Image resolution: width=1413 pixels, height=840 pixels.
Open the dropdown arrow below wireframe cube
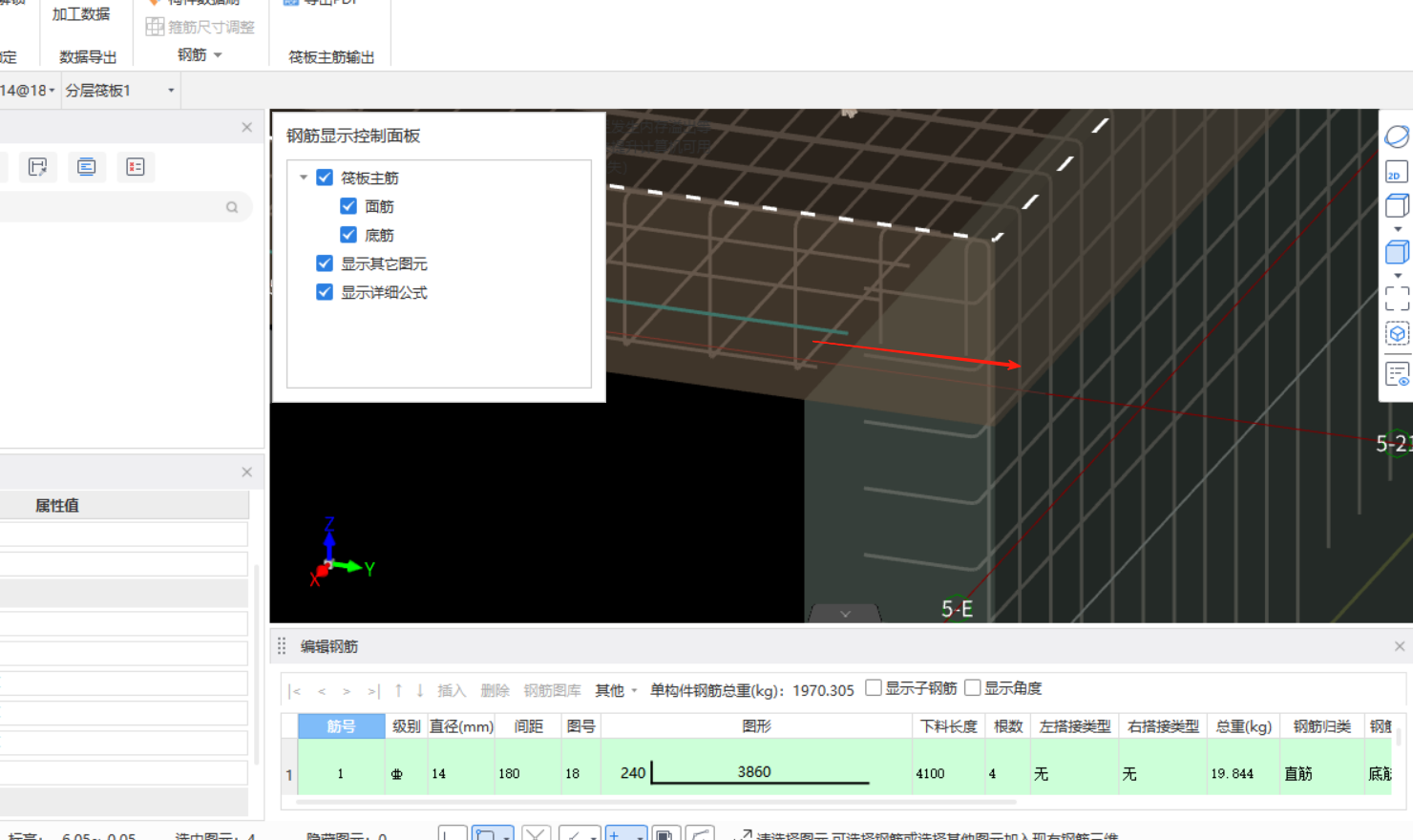click(1398, 229)
